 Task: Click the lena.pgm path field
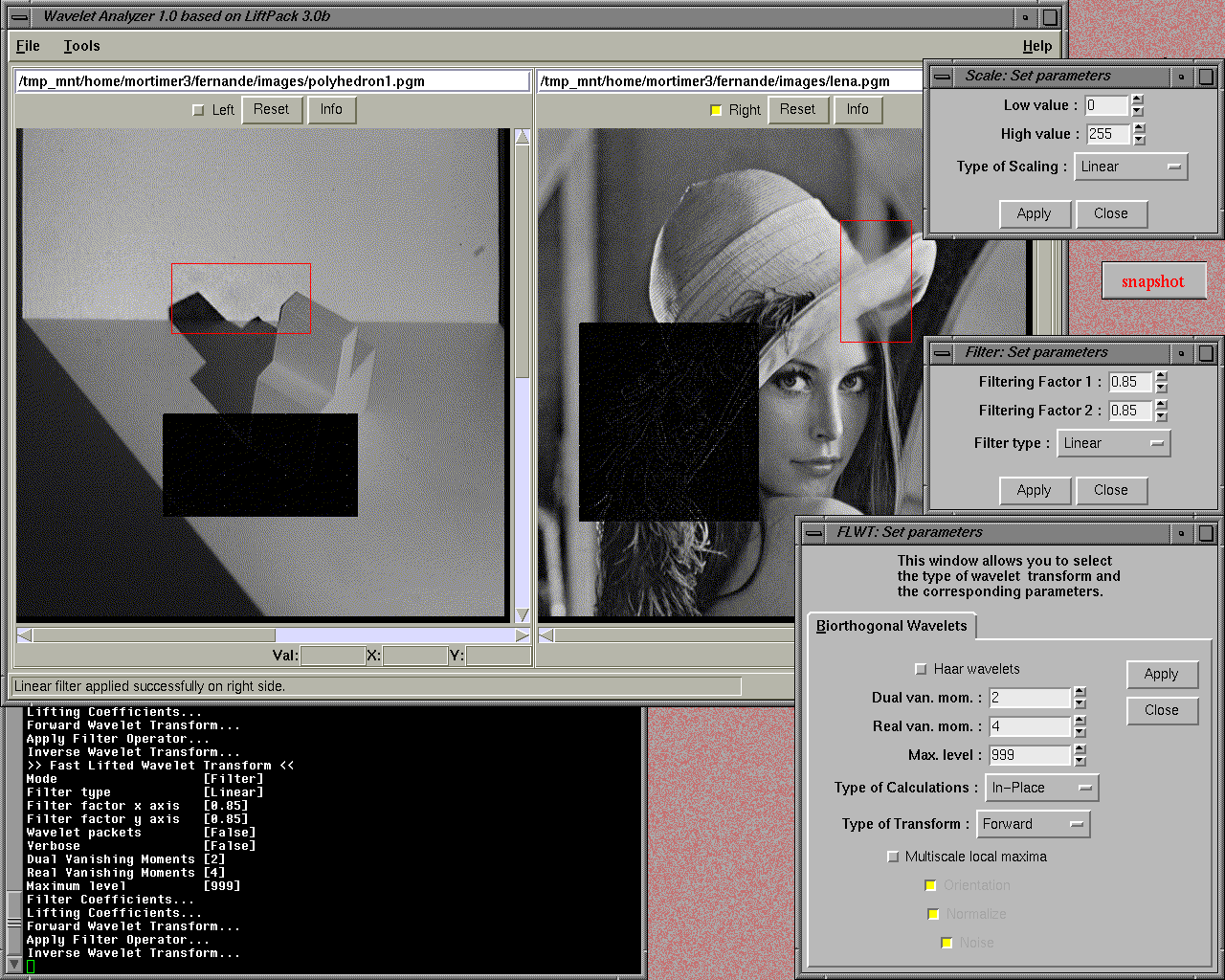[730, 81]
